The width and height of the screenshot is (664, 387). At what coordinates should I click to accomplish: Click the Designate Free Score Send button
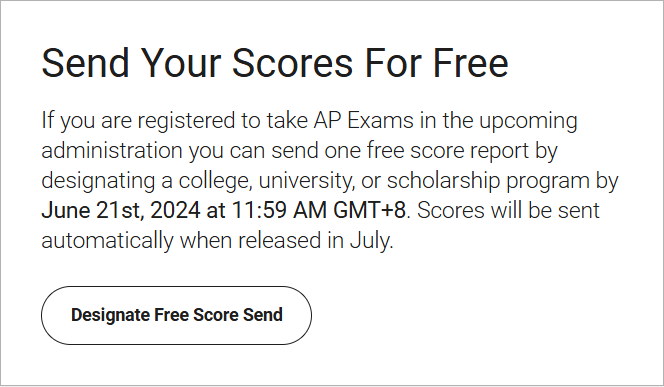[x=176, y=315]
